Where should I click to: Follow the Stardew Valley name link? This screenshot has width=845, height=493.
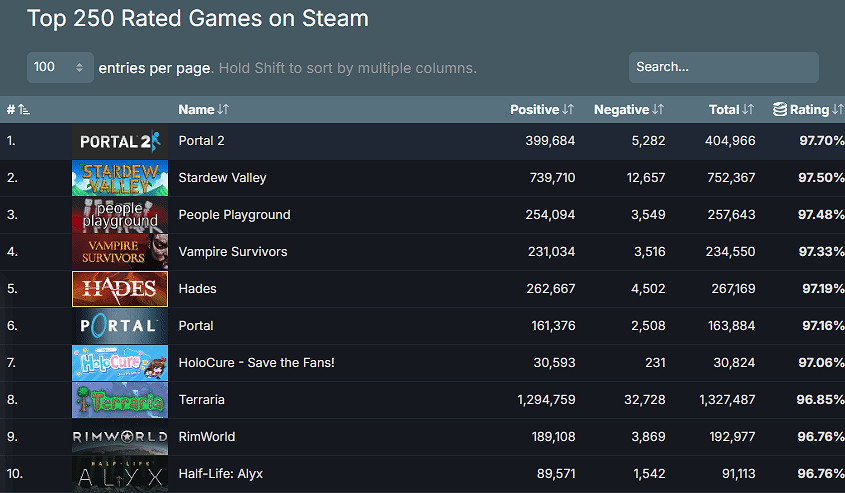222,178
